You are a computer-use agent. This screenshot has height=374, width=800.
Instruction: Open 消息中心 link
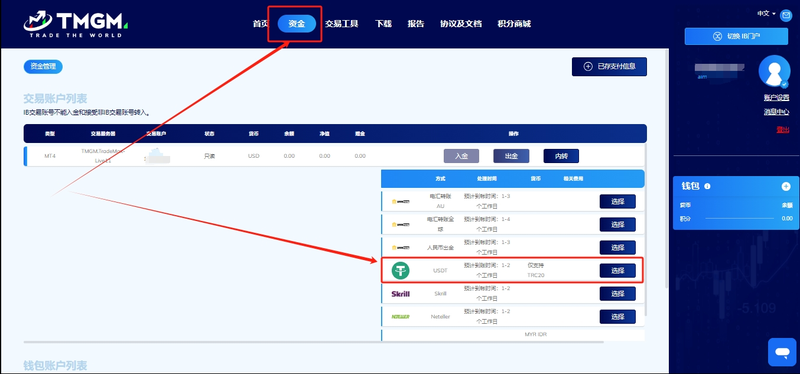tap(777, 112)
